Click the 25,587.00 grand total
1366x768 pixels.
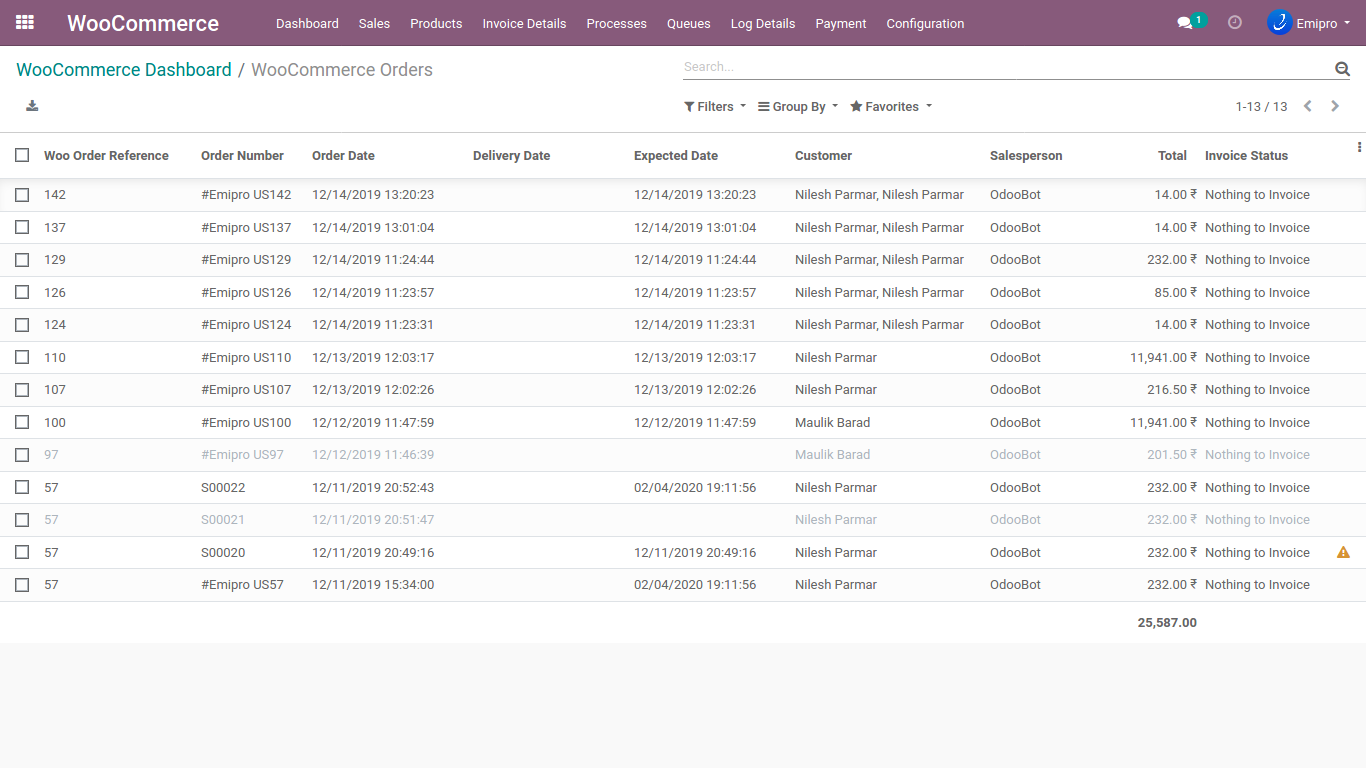coord(1167,622)
